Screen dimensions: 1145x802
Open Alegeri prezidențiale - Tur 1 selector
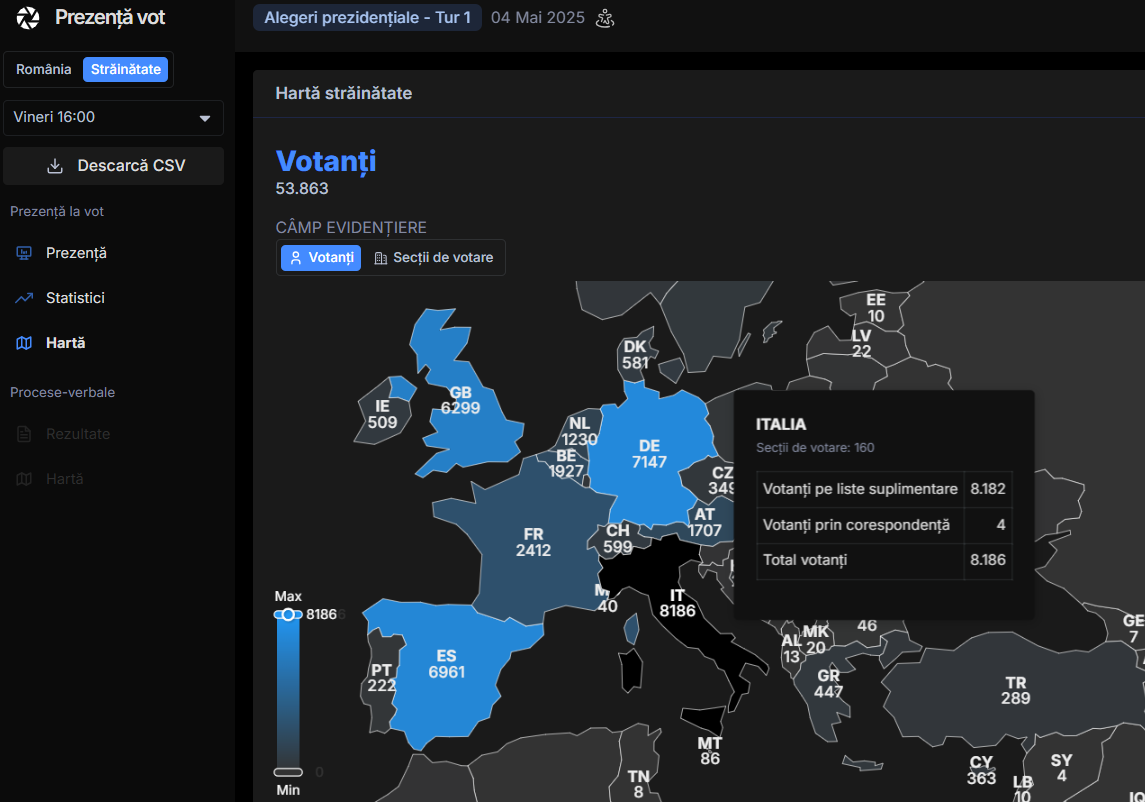pyautogui.click(x=367, y=18)
